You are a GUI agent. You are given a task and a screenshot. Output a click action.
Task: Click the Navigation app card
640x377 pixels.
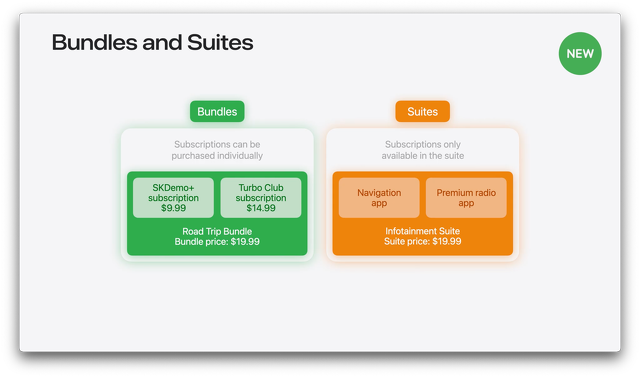[x=379, y=198]
